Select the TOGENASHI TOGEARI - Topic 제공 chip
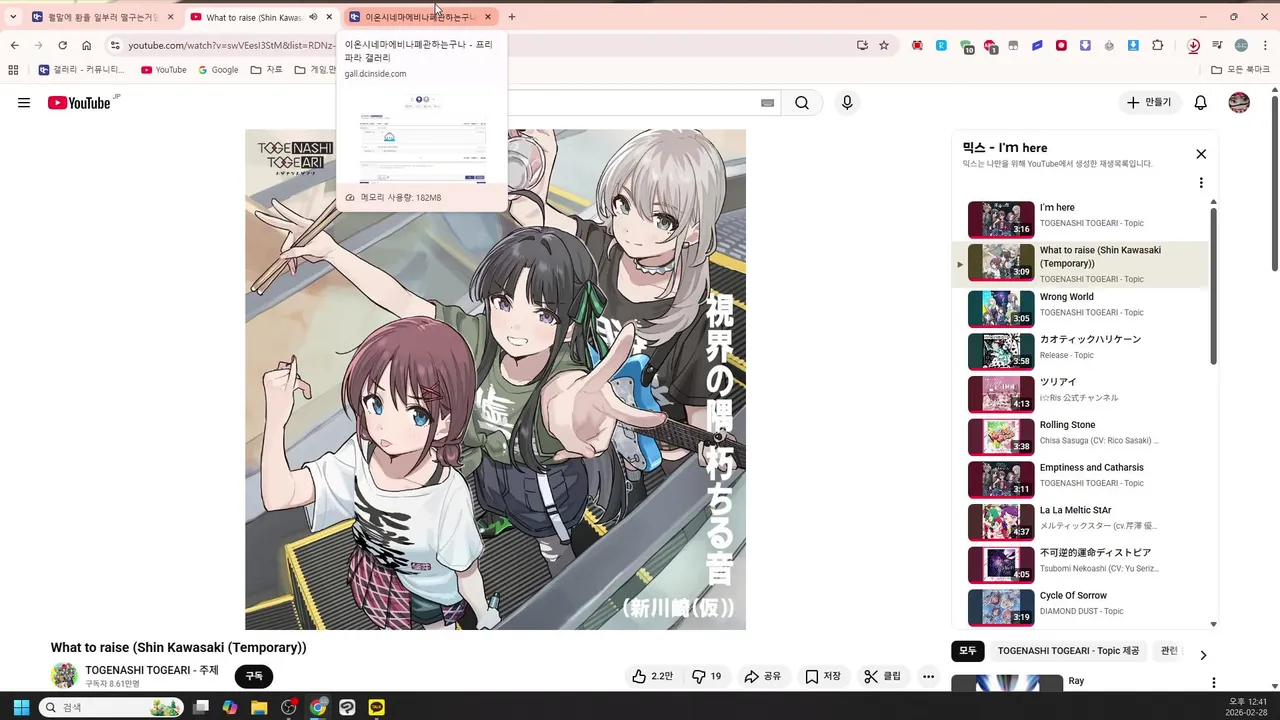 pos(1068,651)
